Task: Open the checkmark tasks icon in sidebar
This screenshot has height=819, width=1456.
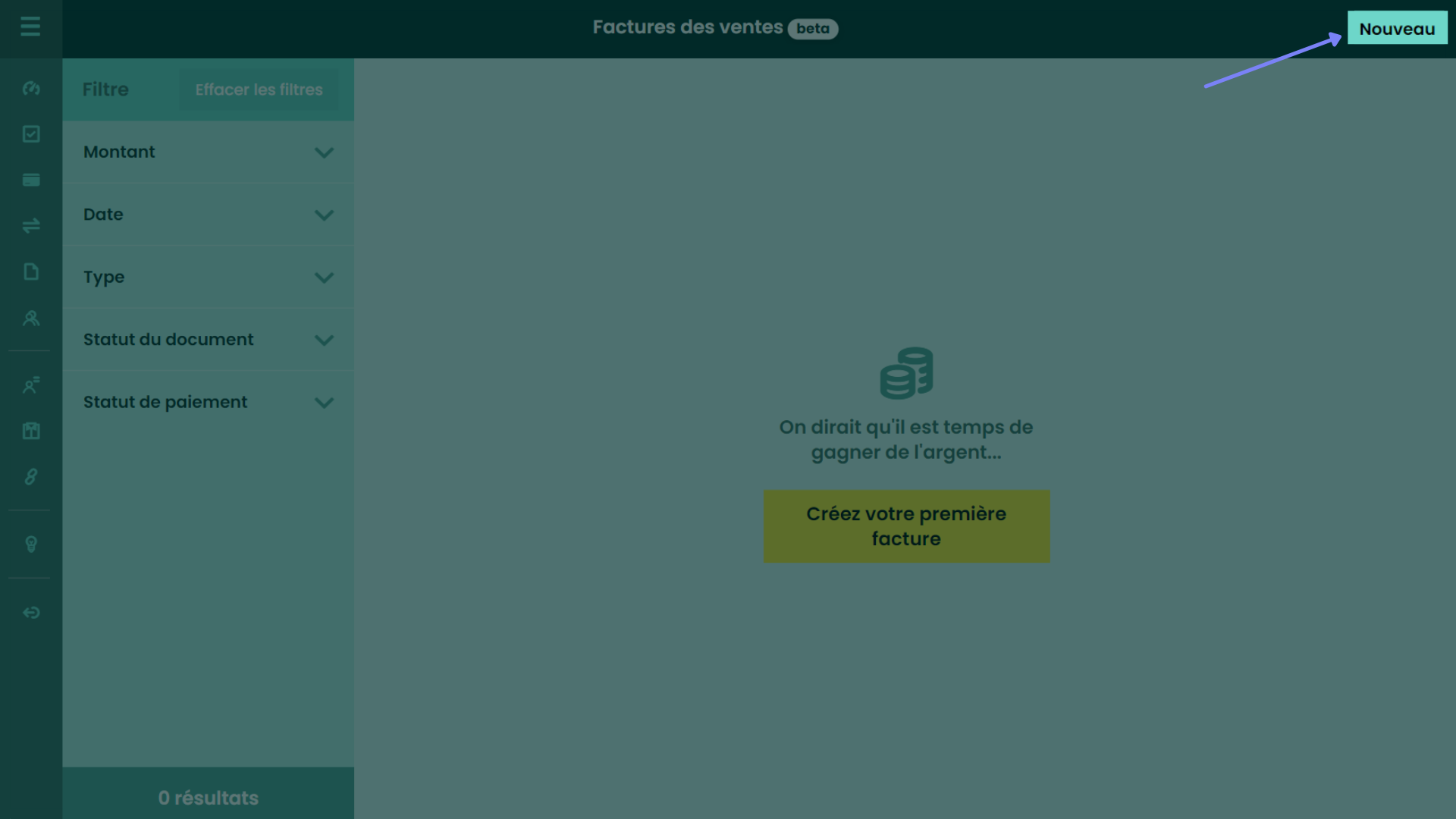Action: [x=31, y=134]
